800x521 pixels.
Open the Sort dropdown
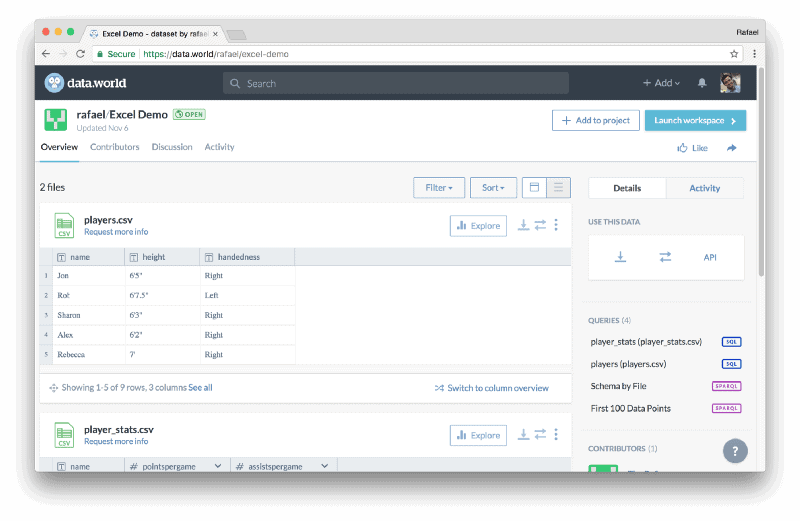pos(493,188)
